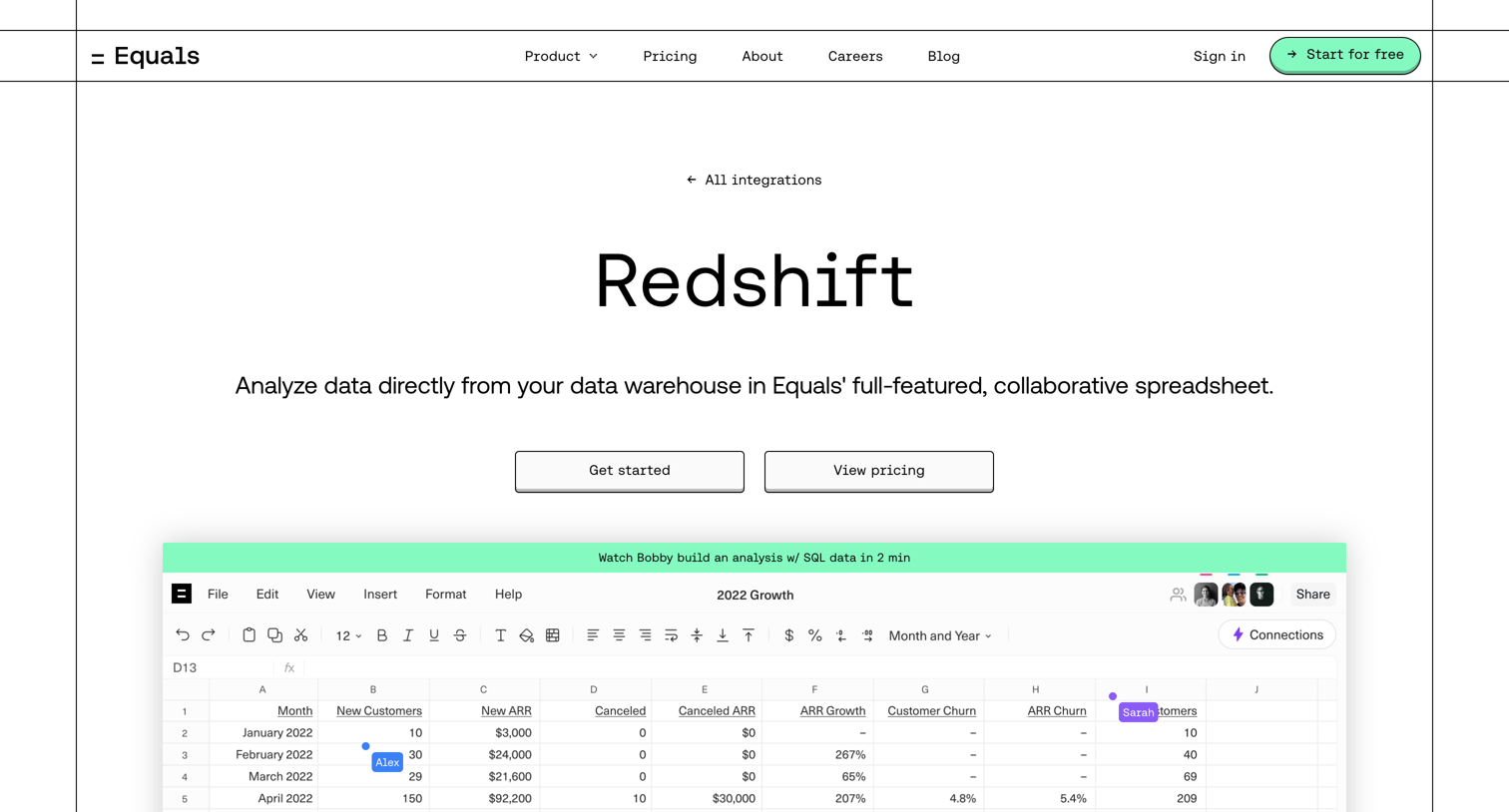Click the third collaborator avatar

pyautogui.click(x=1261, y=595)
